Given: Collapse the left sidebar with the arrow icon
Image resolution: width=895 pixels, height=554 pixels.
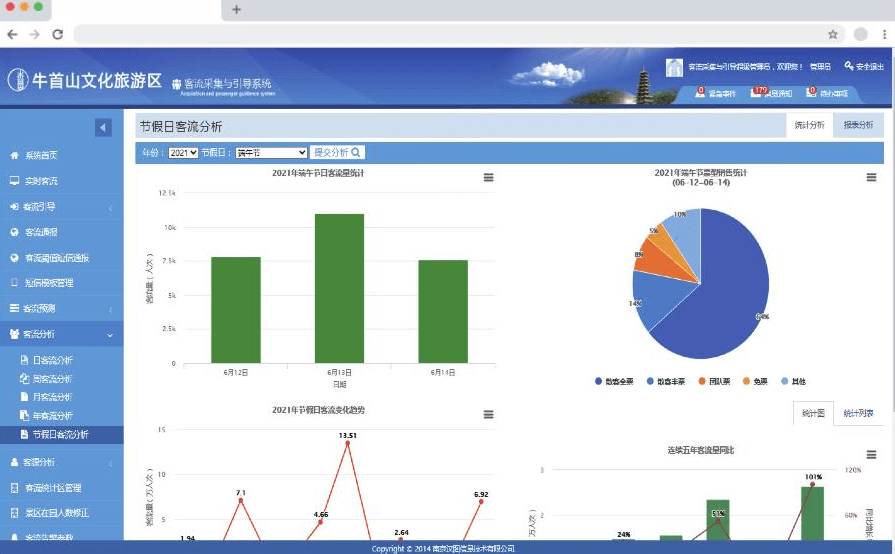Looking at the screenshot, I should point(103,127).
